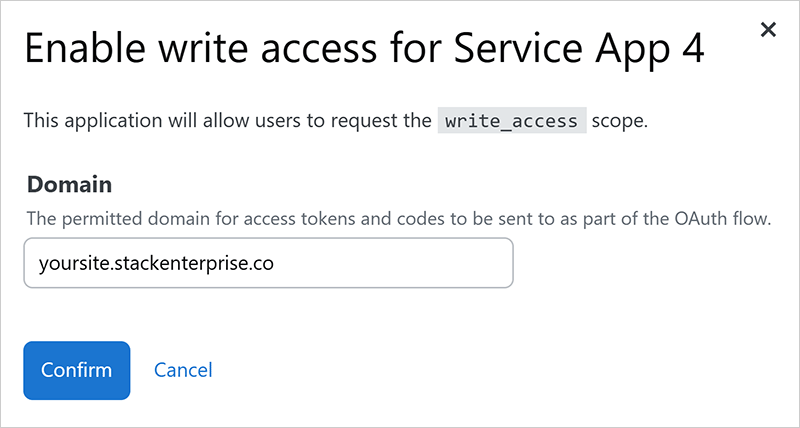Screen dimensions: 800x428
Task: Focus the Domain input field
Action: click(268, 263)
